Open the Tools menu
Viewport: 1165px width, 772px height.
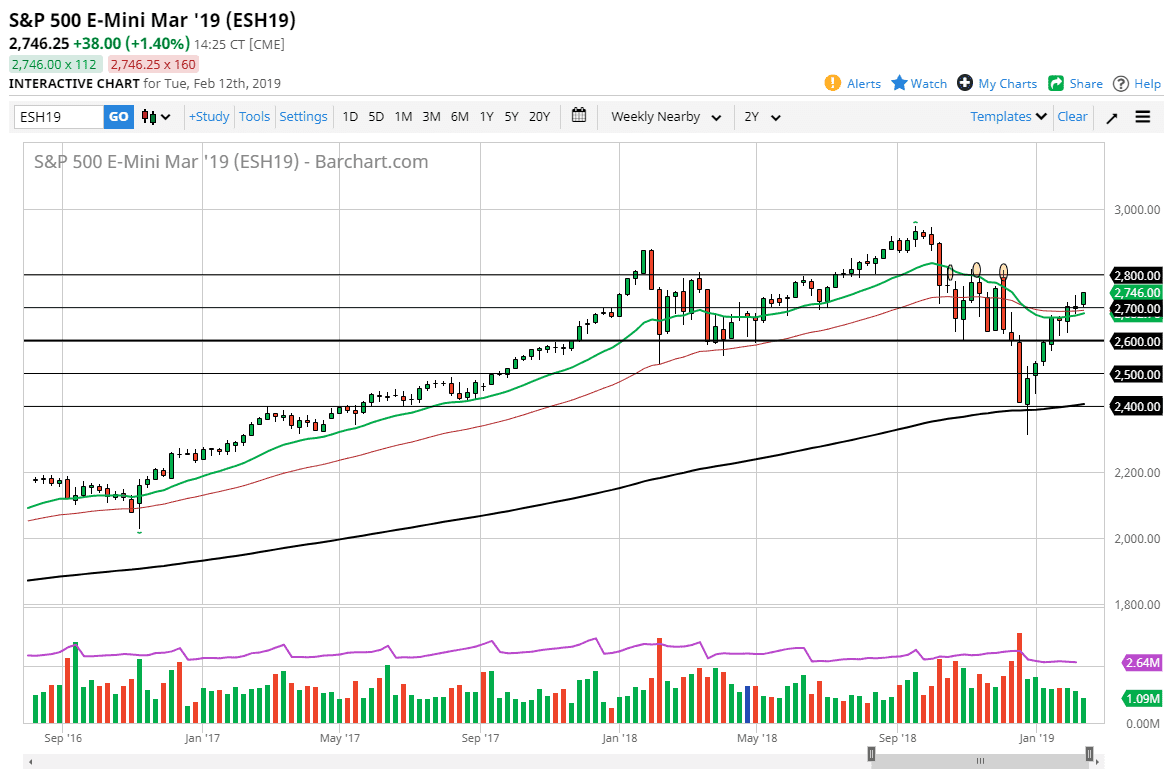(x=254, y=117)
